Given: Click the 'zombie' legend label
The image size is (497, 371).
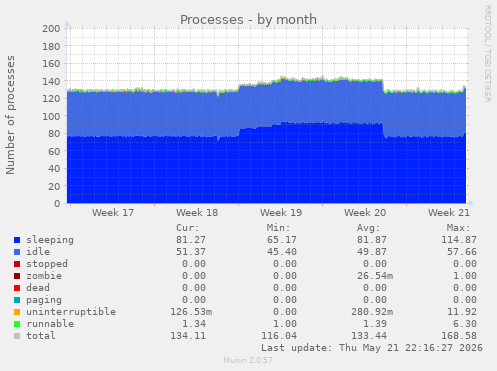Looking at the screenshot, I should (x=44, y=276).
